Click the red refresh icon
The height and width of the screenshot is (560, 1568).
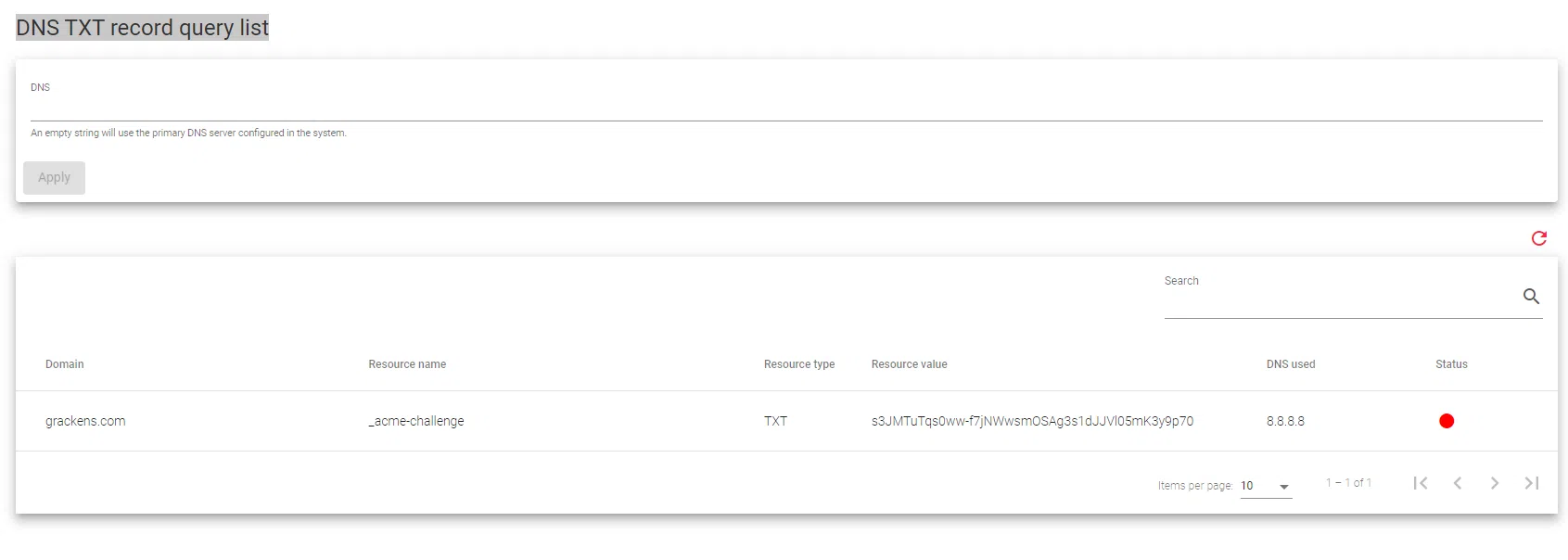pyautogui.click(x=1539, y=238)
